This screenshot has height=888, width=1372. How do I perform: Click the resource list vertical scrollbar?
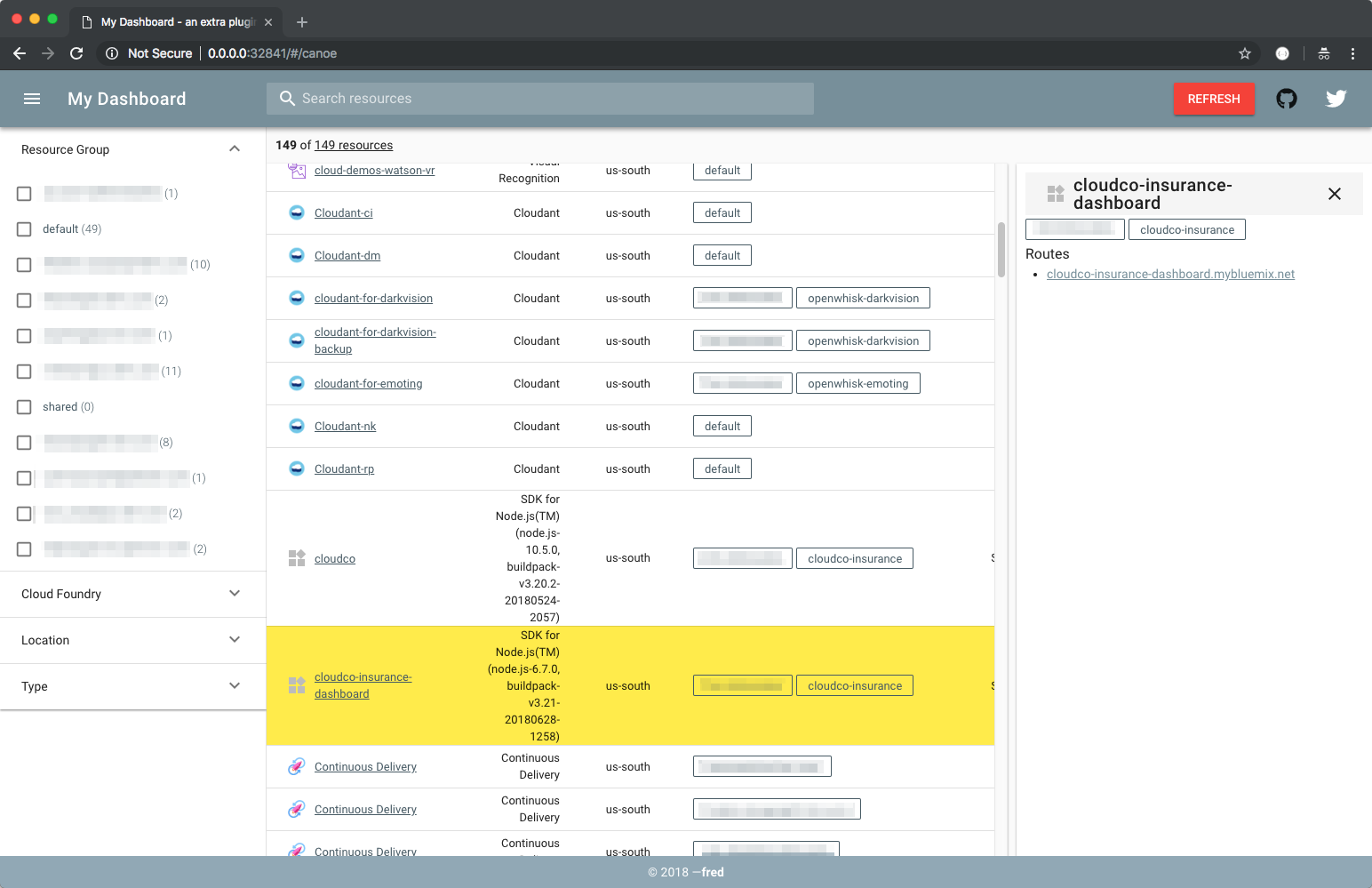pyautogui.click(x=1001, y=250)
